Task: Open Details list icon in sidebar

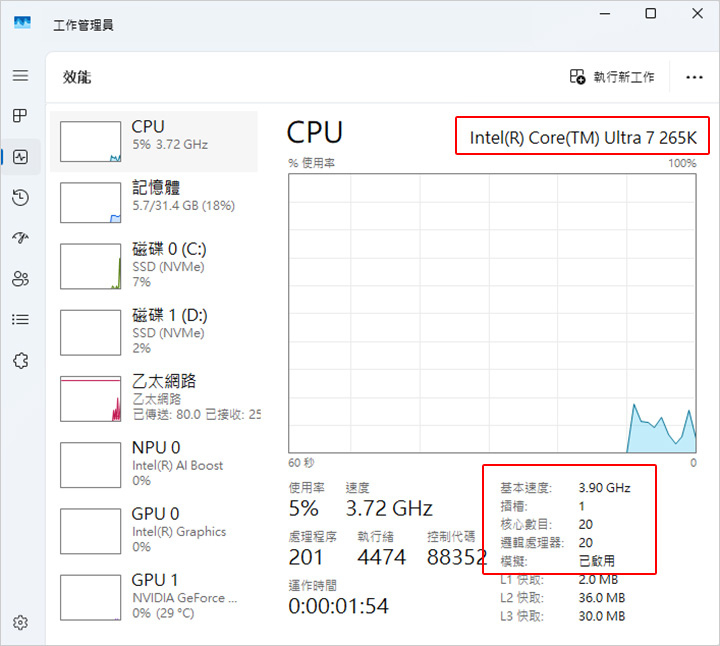Action: coord(20,319)
